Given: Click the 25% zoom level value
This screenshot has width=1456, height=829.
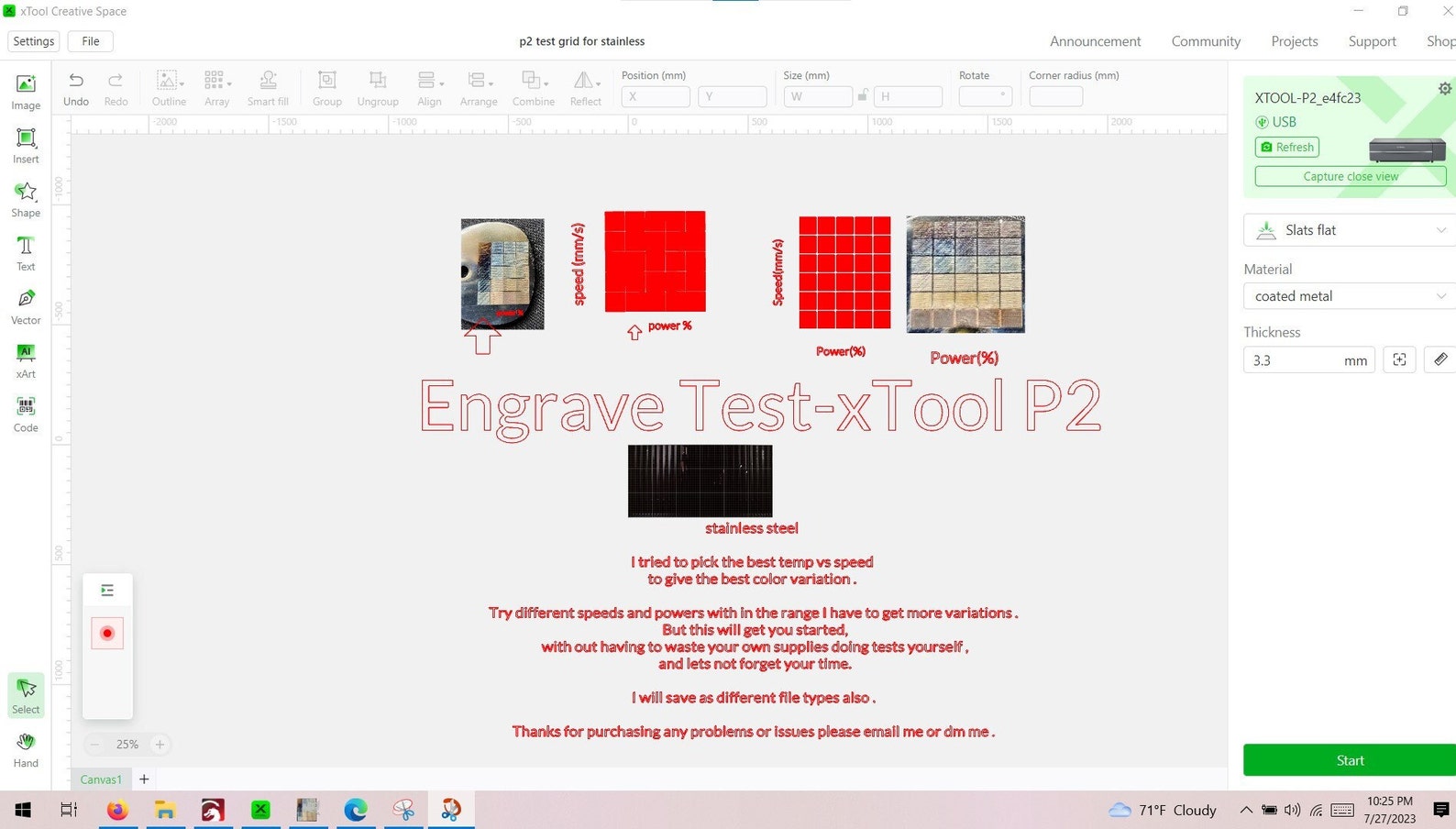Looking at the screenshot, I should pyautogui.click(x=127, y=745).
